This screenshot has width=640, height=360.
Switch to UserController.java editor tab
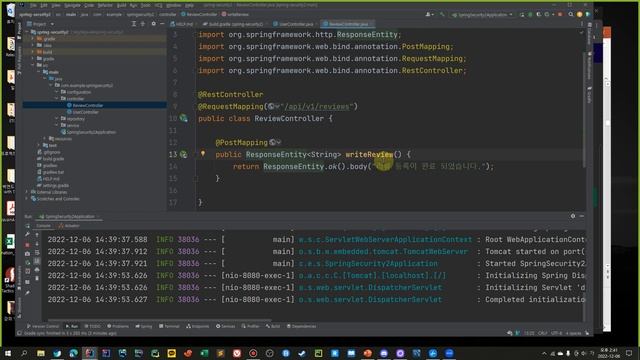coord(294,24)
